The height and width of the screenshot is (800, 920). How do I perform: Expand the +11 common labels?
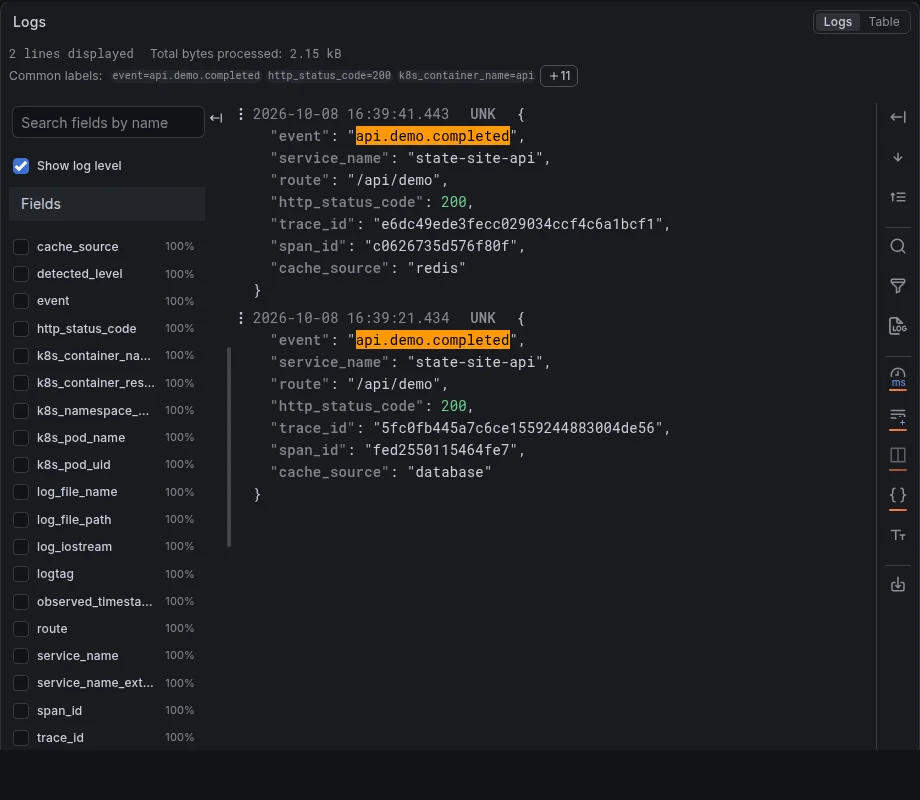click(x=559, y=76)
